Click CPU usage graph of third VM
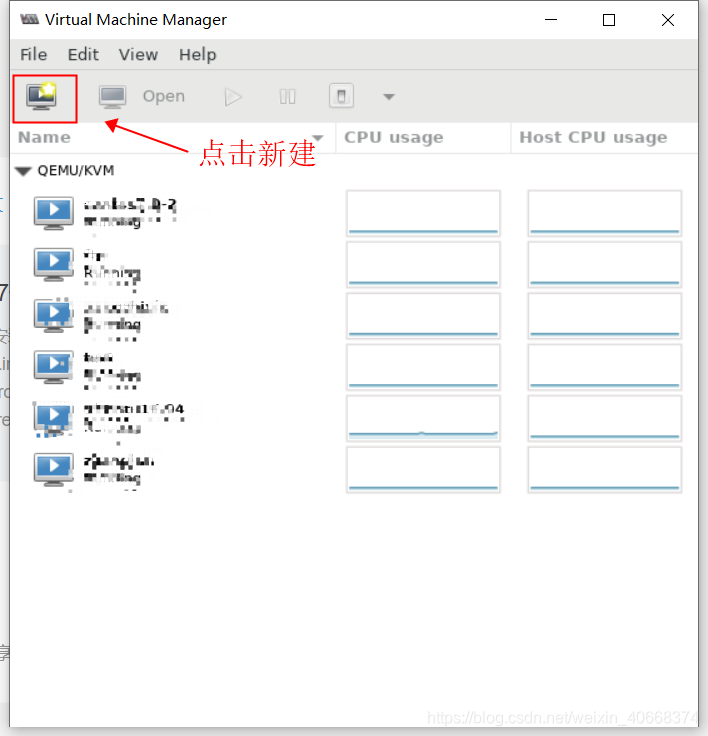 [423, 315]
